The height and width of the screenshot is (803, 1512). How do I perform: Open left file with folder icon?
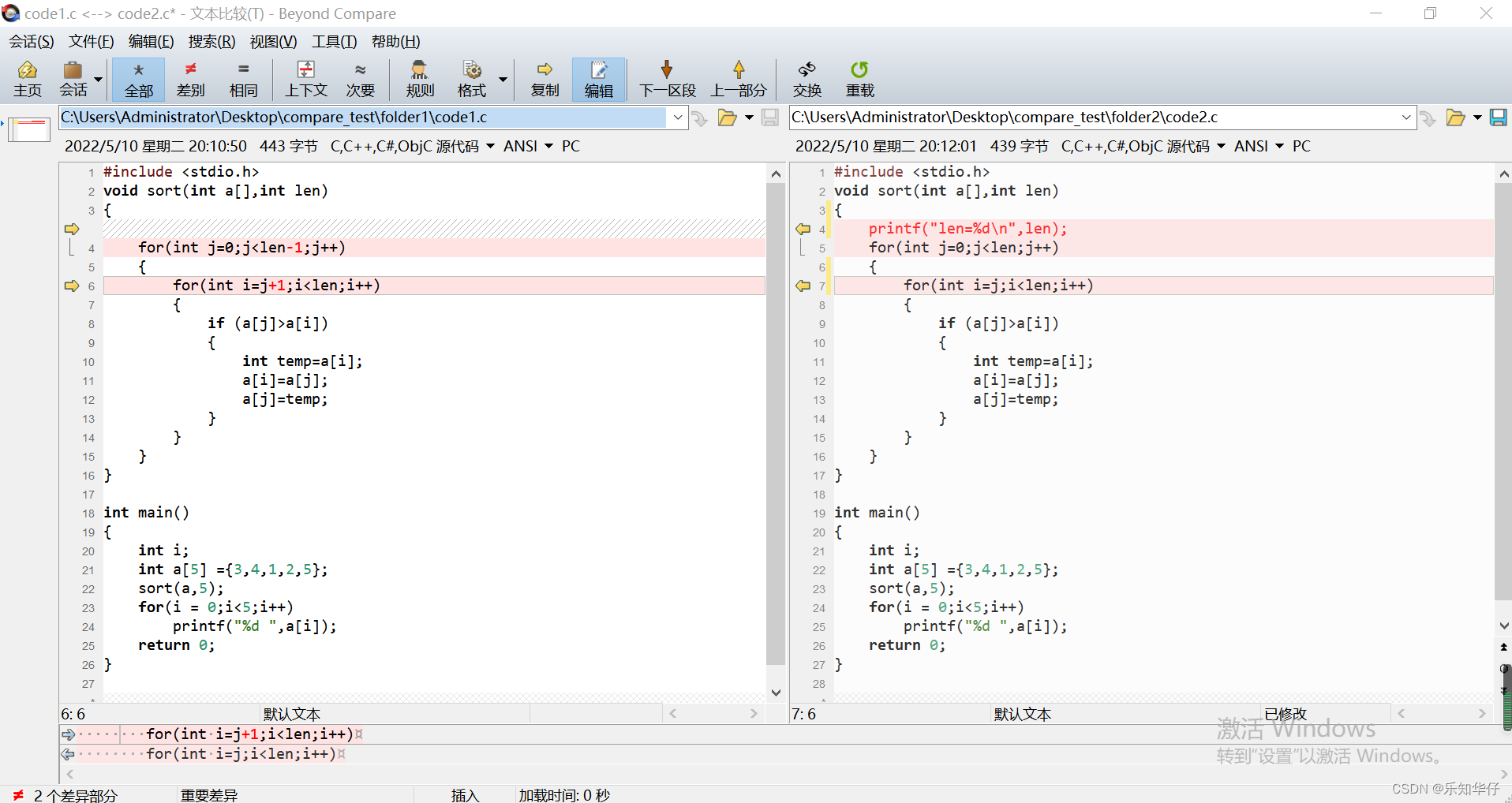click(x=727, y=118)
